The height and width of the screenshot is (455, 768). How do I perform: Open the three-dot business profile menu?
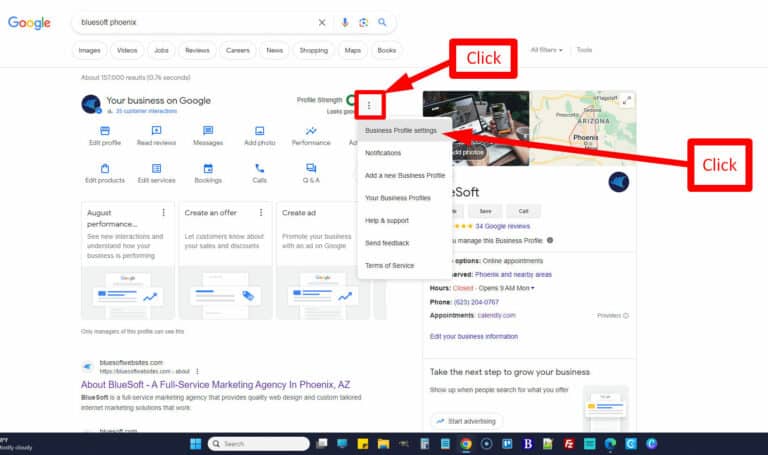click(x=369, y=105)
